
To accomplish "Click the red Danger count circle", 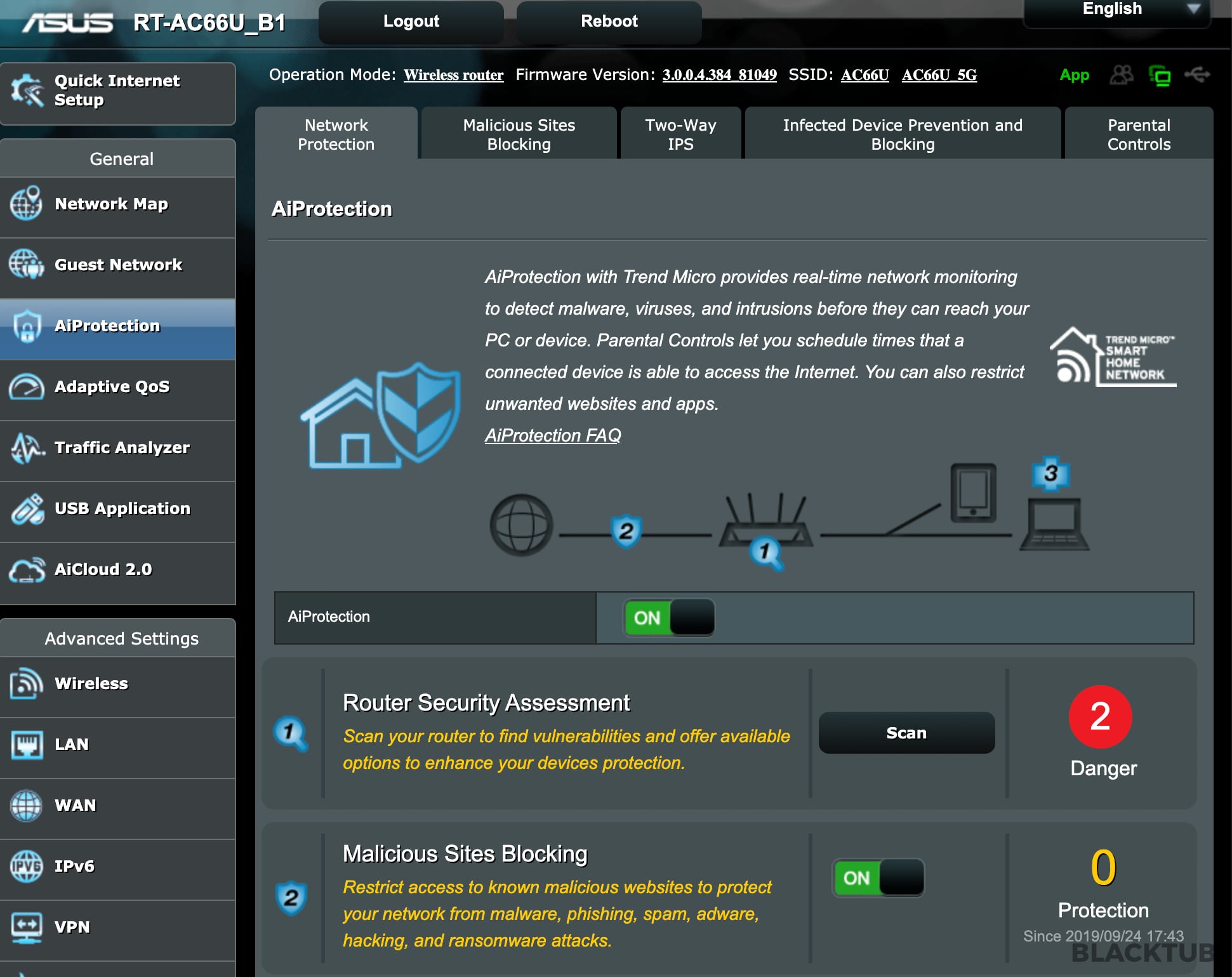I will (1100, 717).
